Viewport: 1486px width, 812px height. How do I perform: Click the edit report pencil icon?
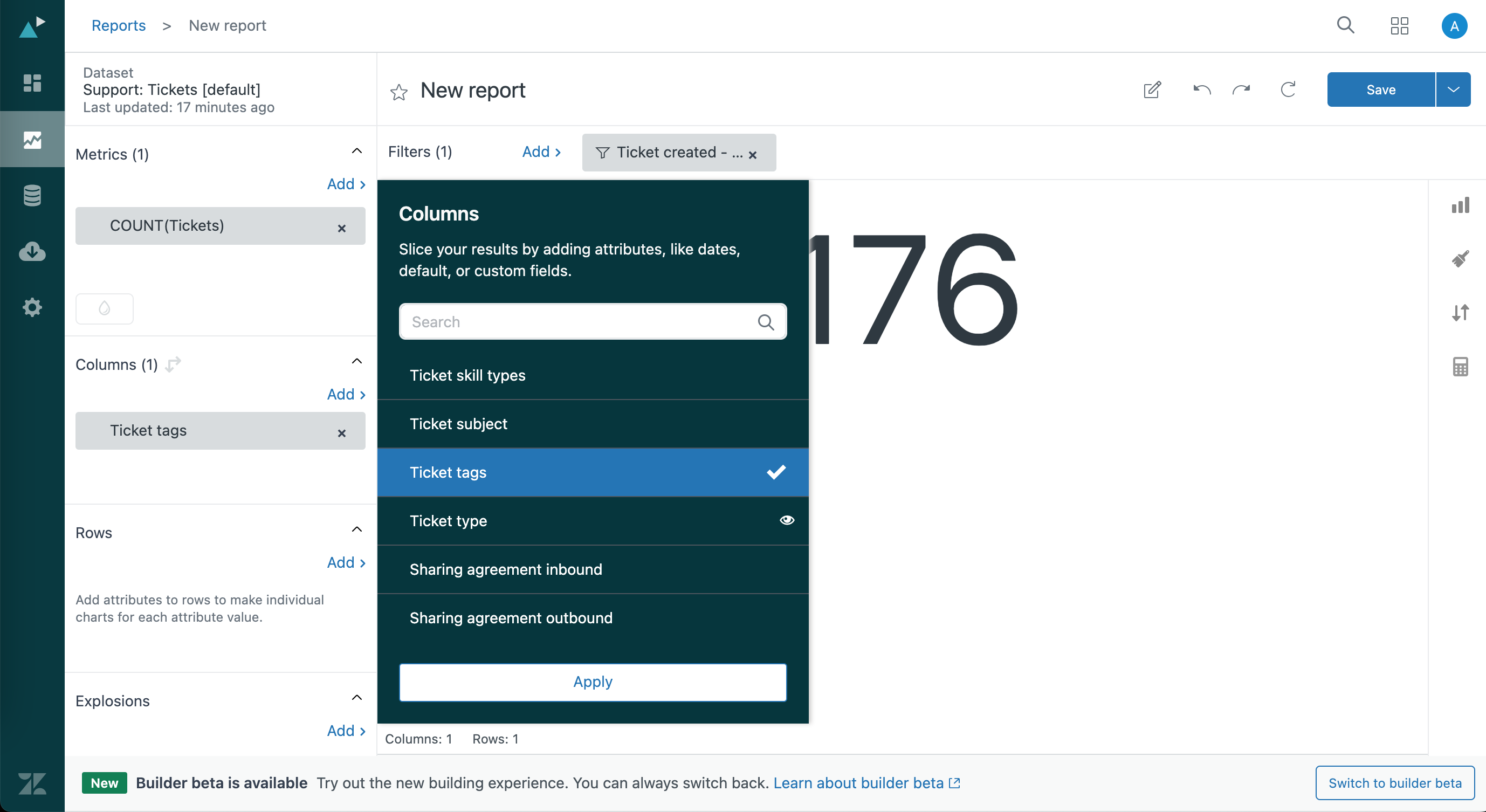[1152, 90]
